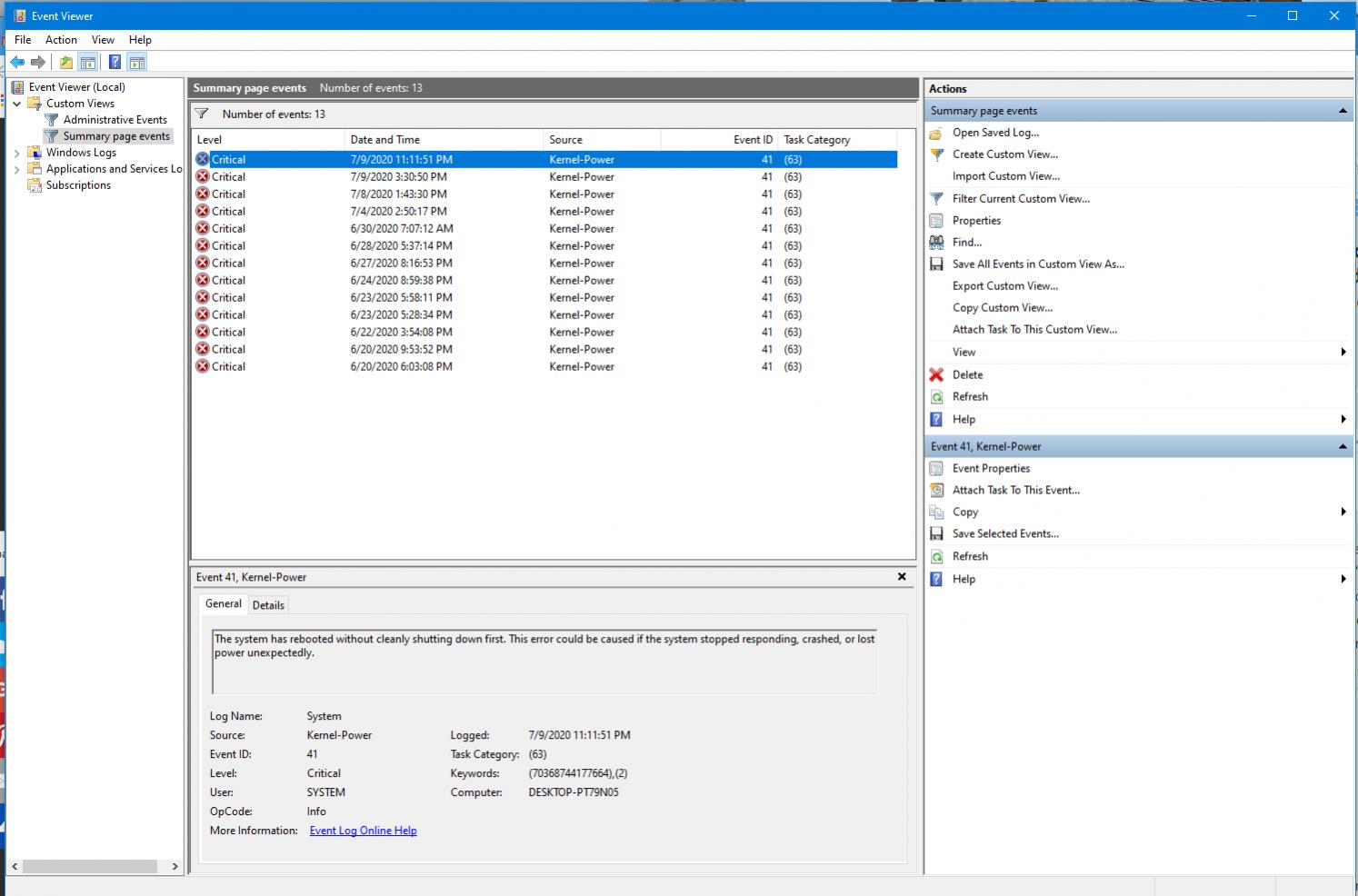Viewport: 1358px width, 896px height.
Task: Expand the Windows Logs tree node
Action: (16, 153)
